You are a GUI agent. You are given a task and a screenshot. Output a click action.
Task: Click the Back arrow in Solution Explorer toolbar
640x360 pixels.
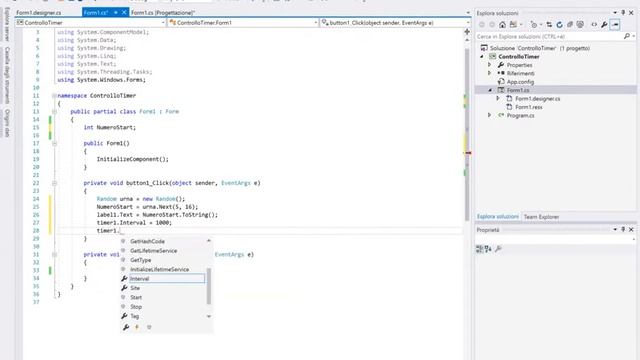pyautogui.click(x=482, y=24)
